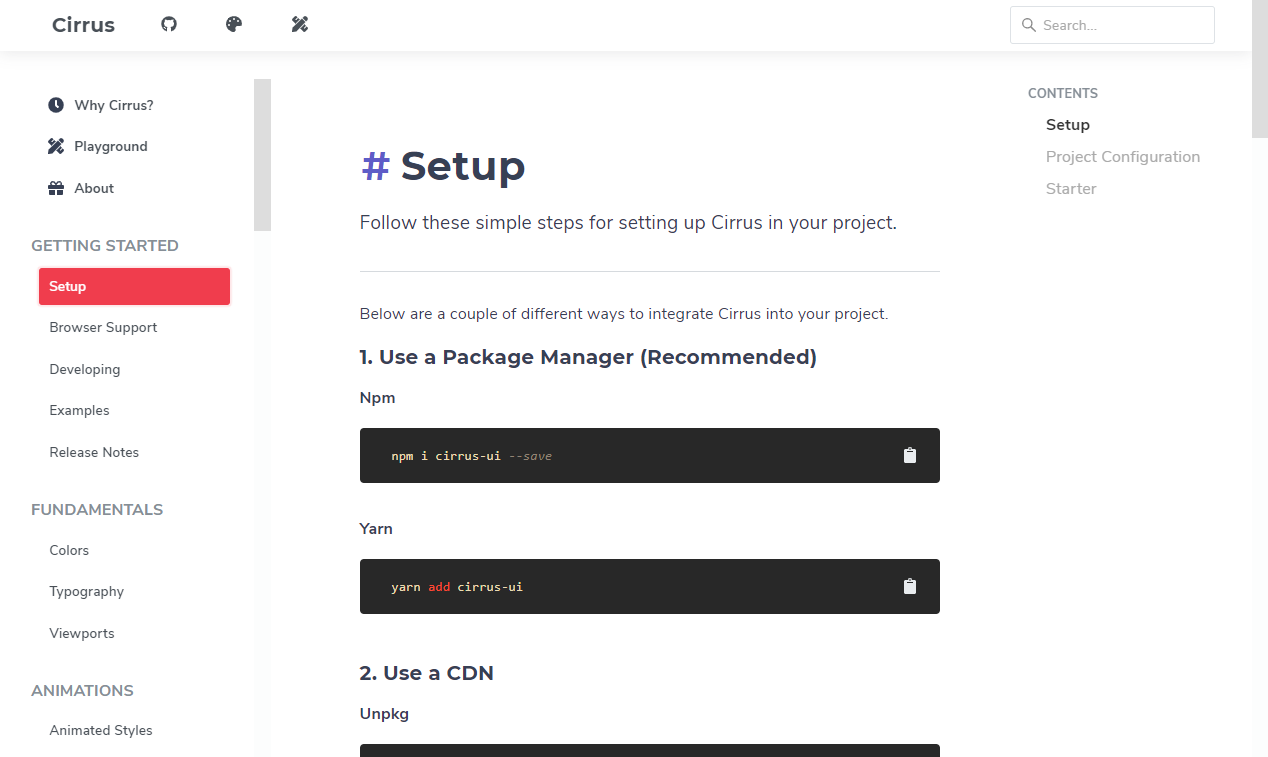Open the palette icon in the header
Viewport: 1268px width, 757px height.
click(x=234, y=24)
